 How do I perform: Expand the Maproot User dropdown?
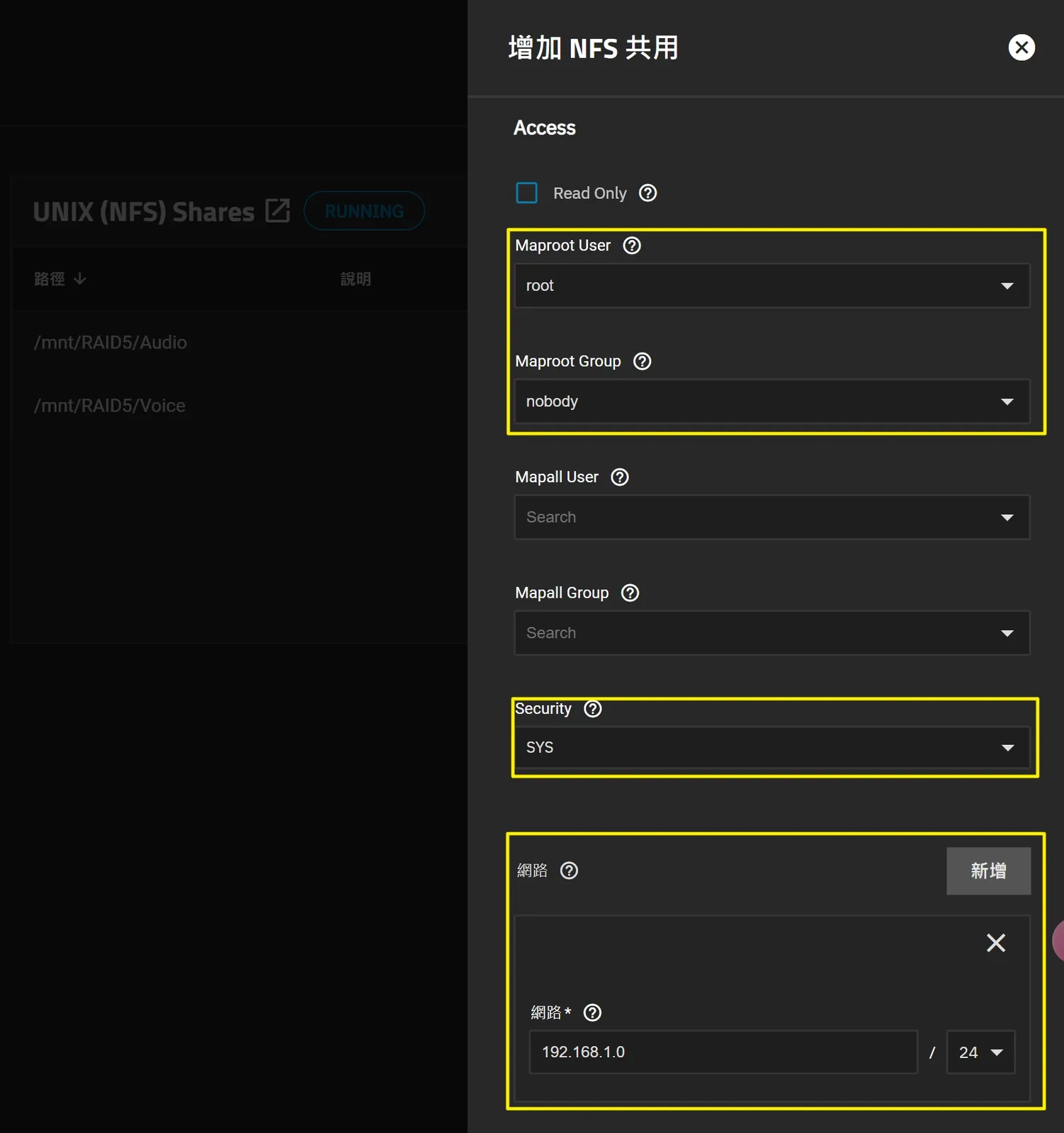tap(771, 285)
